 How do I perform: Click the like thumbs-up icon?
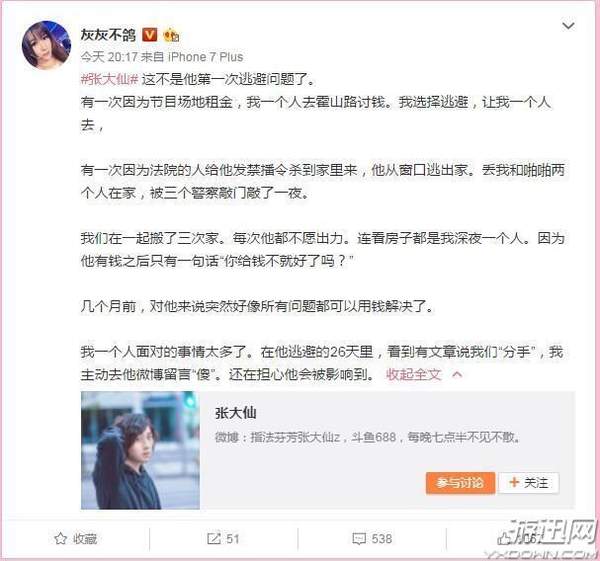(x=504, y=539)
